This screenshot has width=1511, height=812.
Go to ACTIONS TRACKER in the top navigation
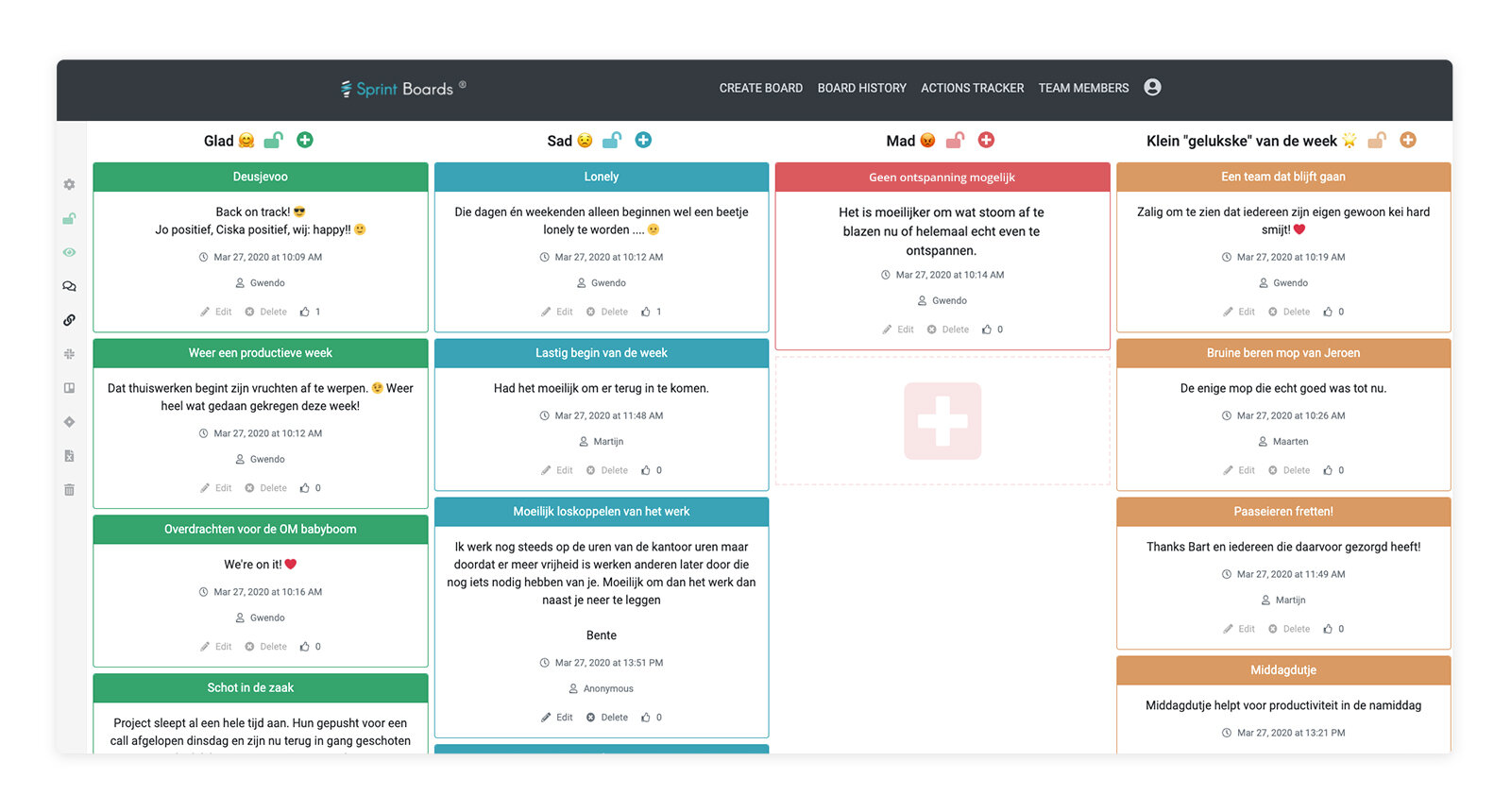coord(972,88)
